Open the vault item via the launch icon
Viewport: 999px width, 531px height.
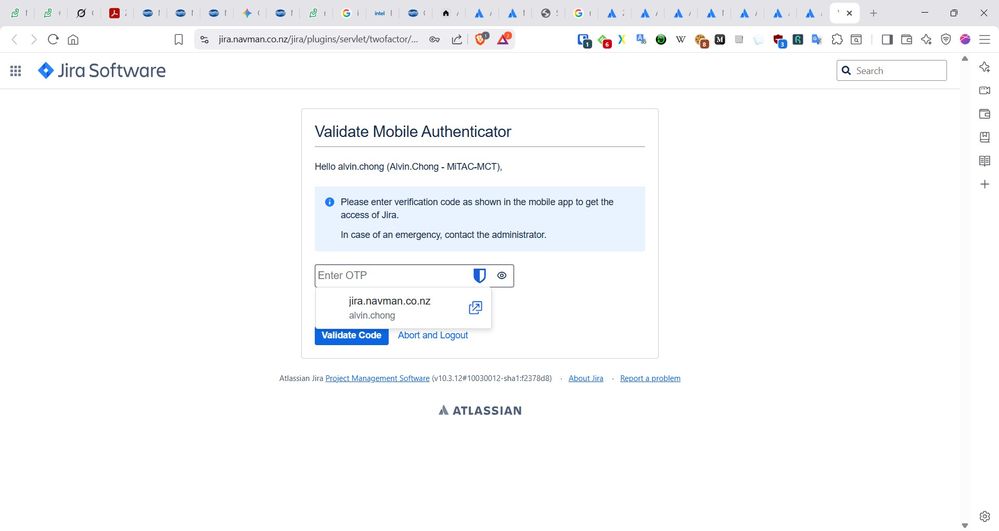(x=475, y=308)
